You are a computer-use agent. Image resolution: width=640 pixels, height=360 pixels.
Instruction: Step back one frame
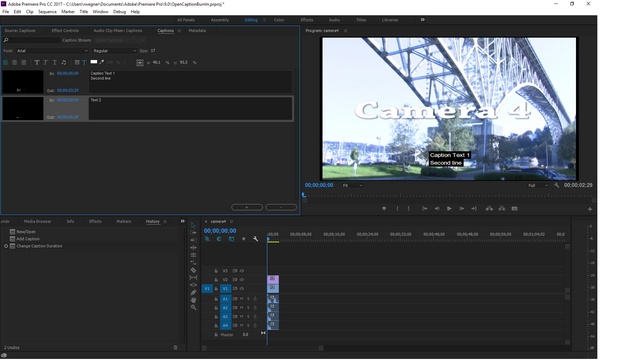pyautogui.click(x=437, y=209)
